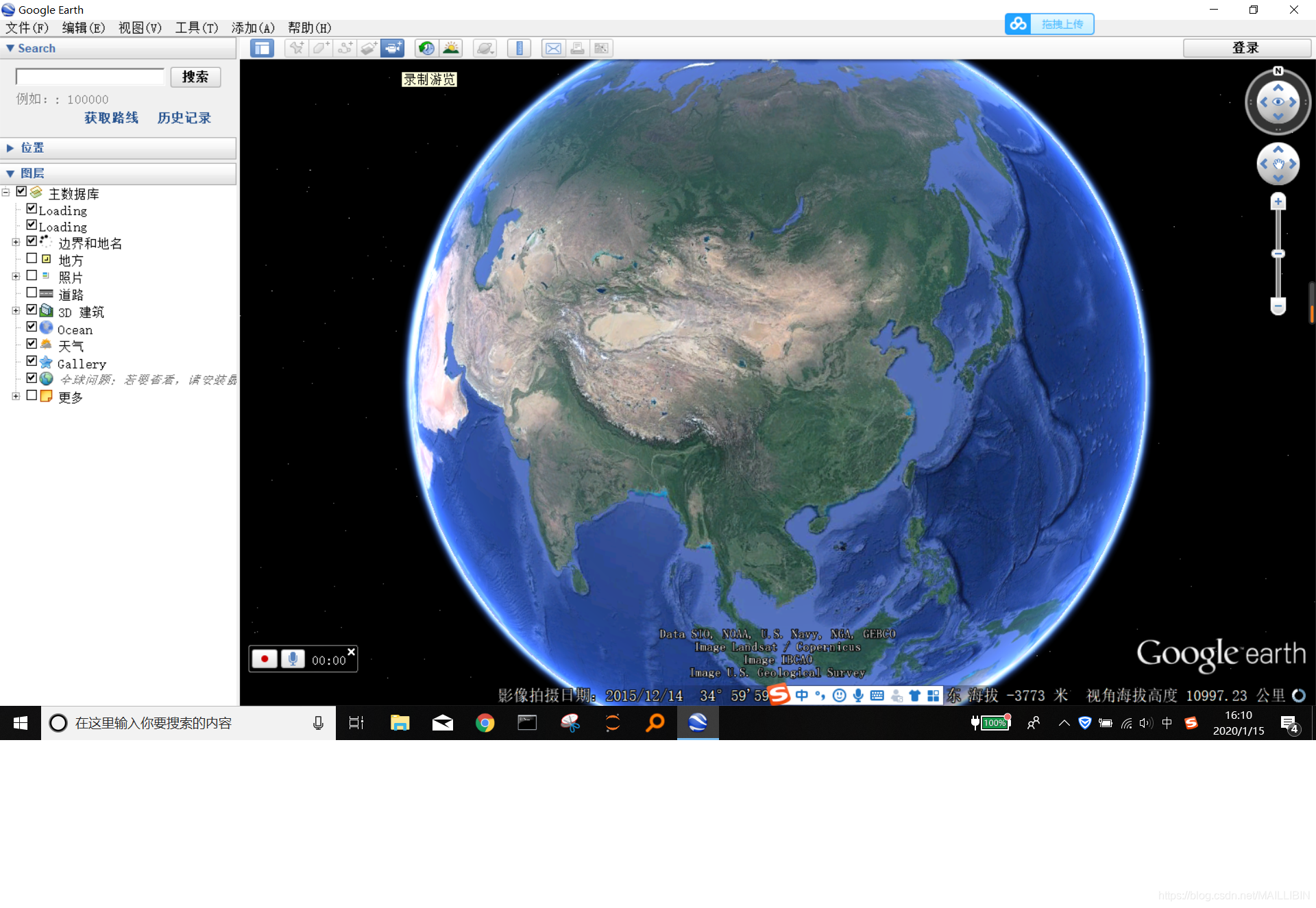
Task: Open the 工具(T) menu
Action: click(x=196, y=28)
